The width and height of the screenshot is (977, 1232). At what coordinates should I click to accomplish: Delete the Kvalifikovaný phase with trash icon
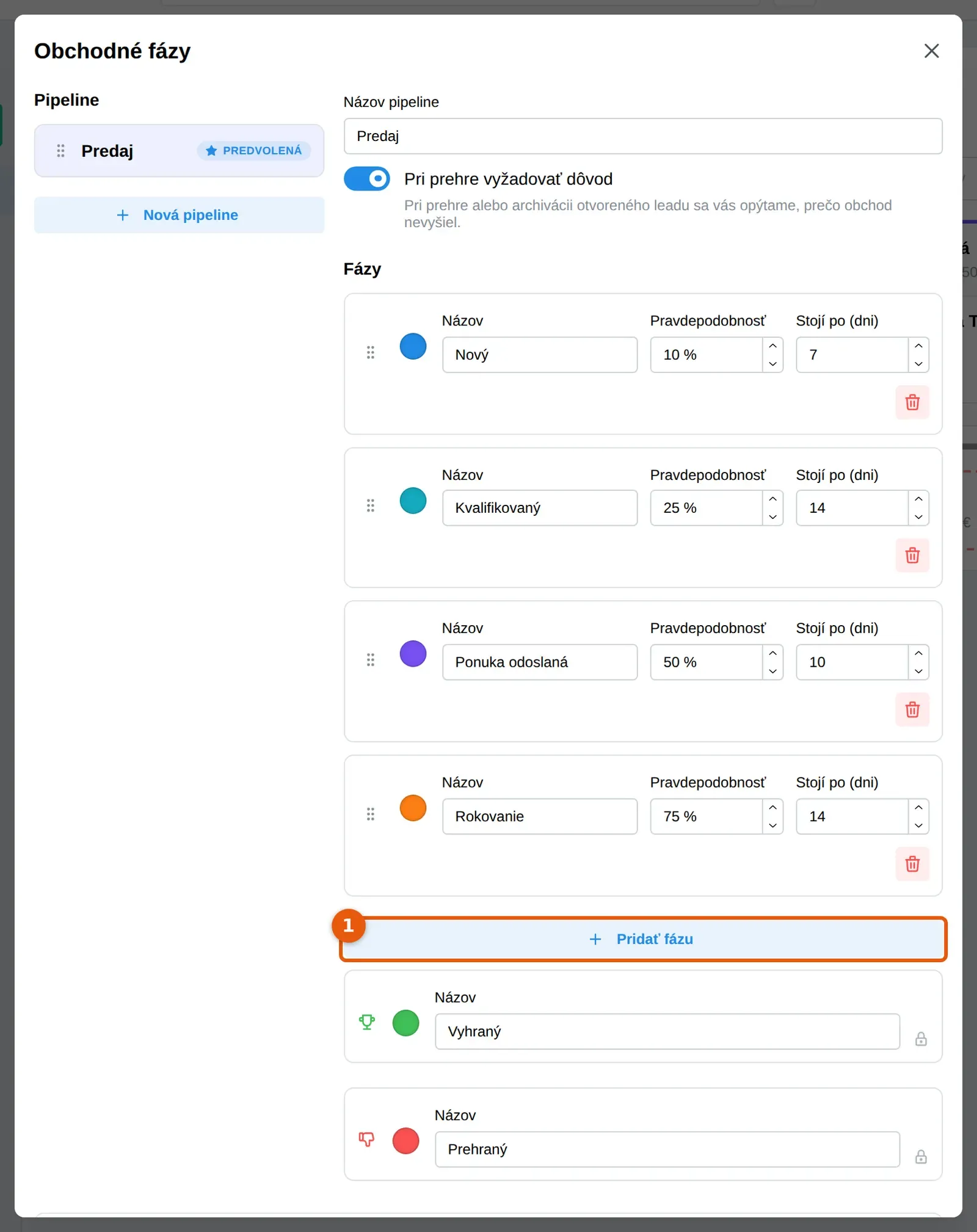[x=912, y=556]
